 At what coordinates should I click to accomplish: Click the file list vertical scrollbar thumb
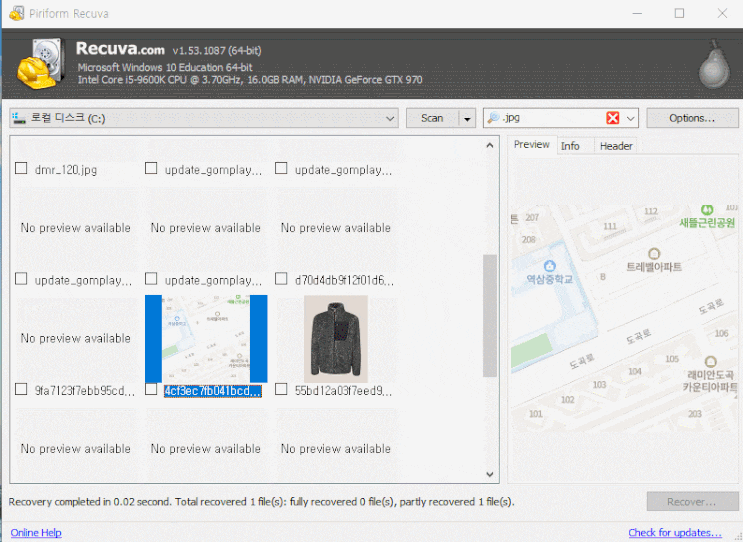point(490,316)
